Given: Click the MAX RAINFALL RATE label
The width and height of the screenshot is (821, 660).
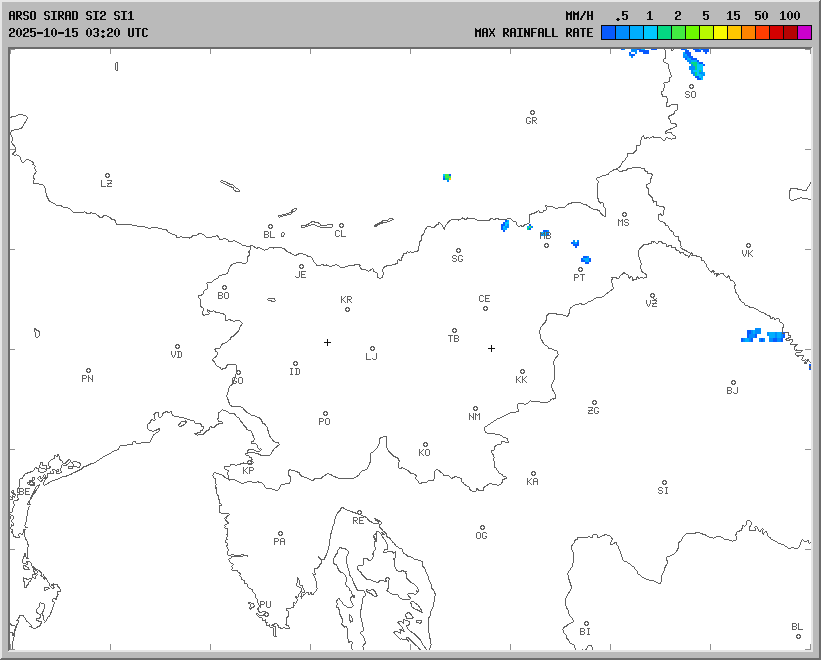Looking at the screenshot, I should pyautogui.click(x=533, y=33).
